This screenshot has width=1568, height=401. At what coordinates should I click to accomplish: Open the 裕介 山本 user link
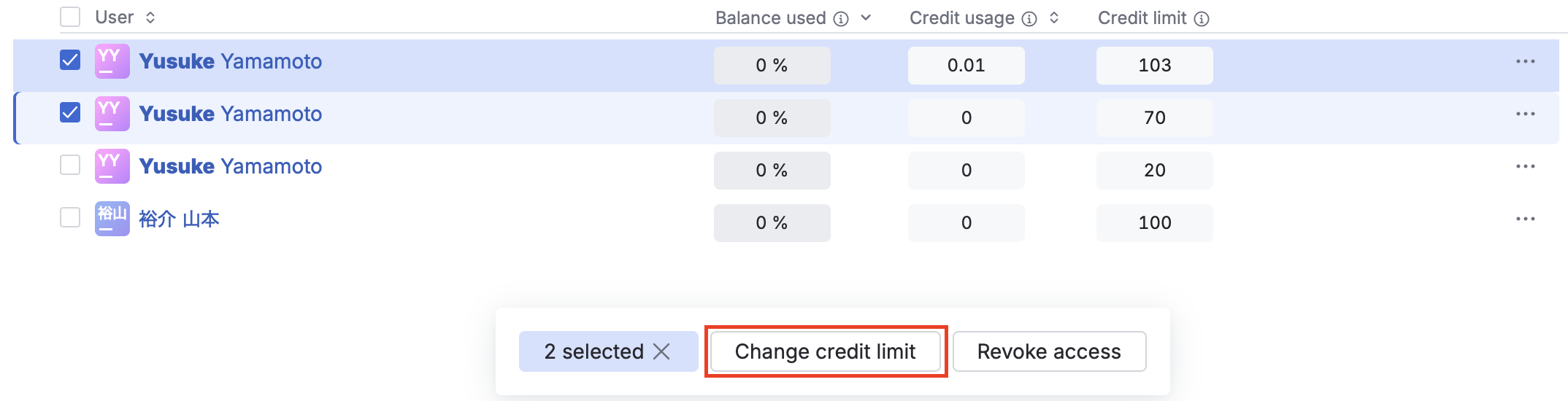(179, 219)
